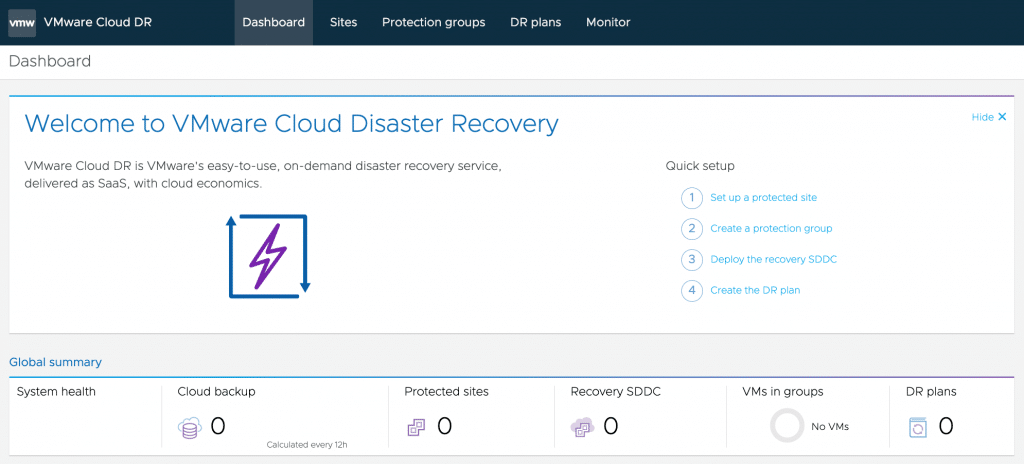The width and height of the screenshot is (1024, 464).
Task: Click the No VMs text
Action: point(830,427)
